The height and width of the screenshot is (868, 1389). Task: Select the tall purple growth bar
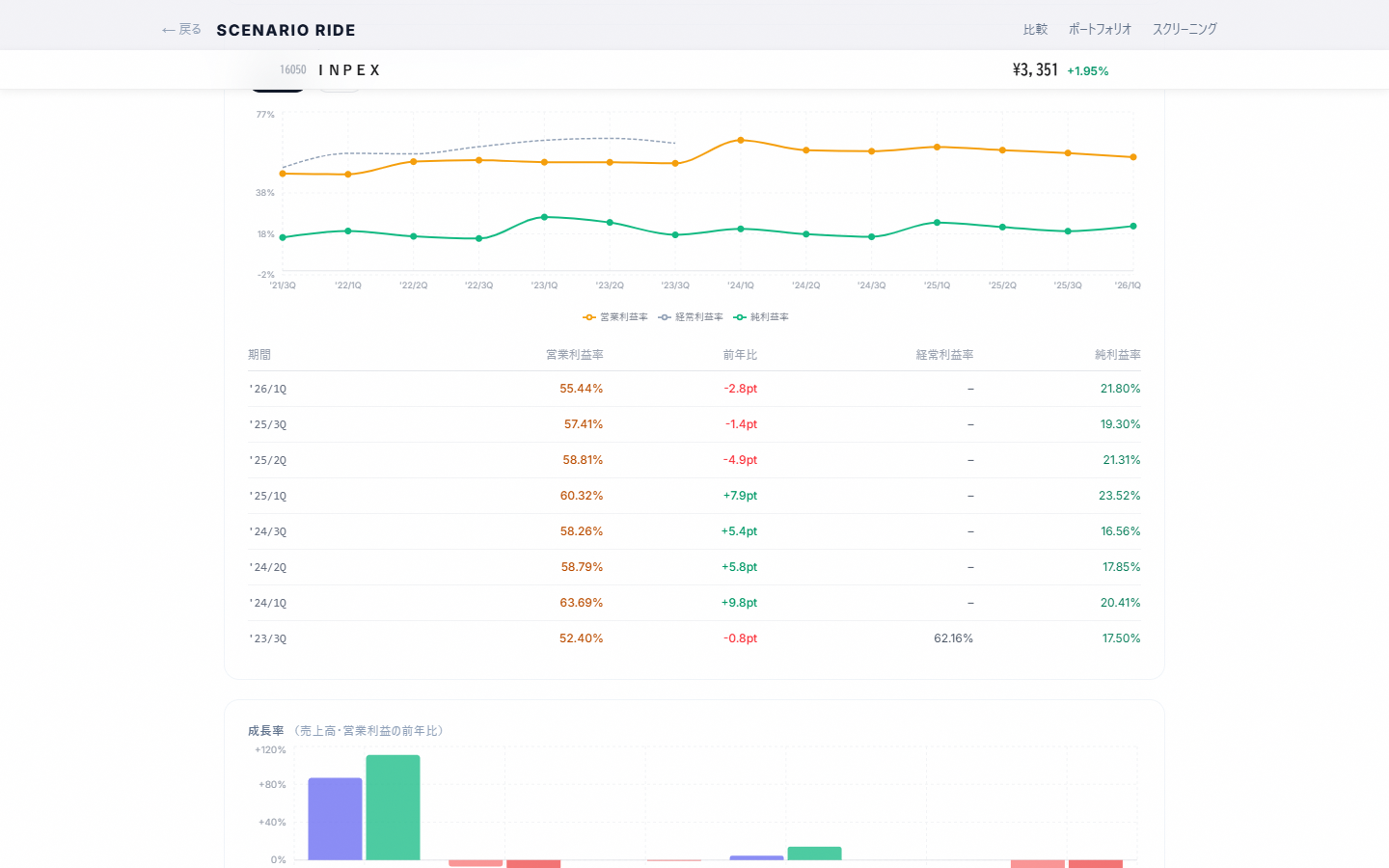(335, 819)
